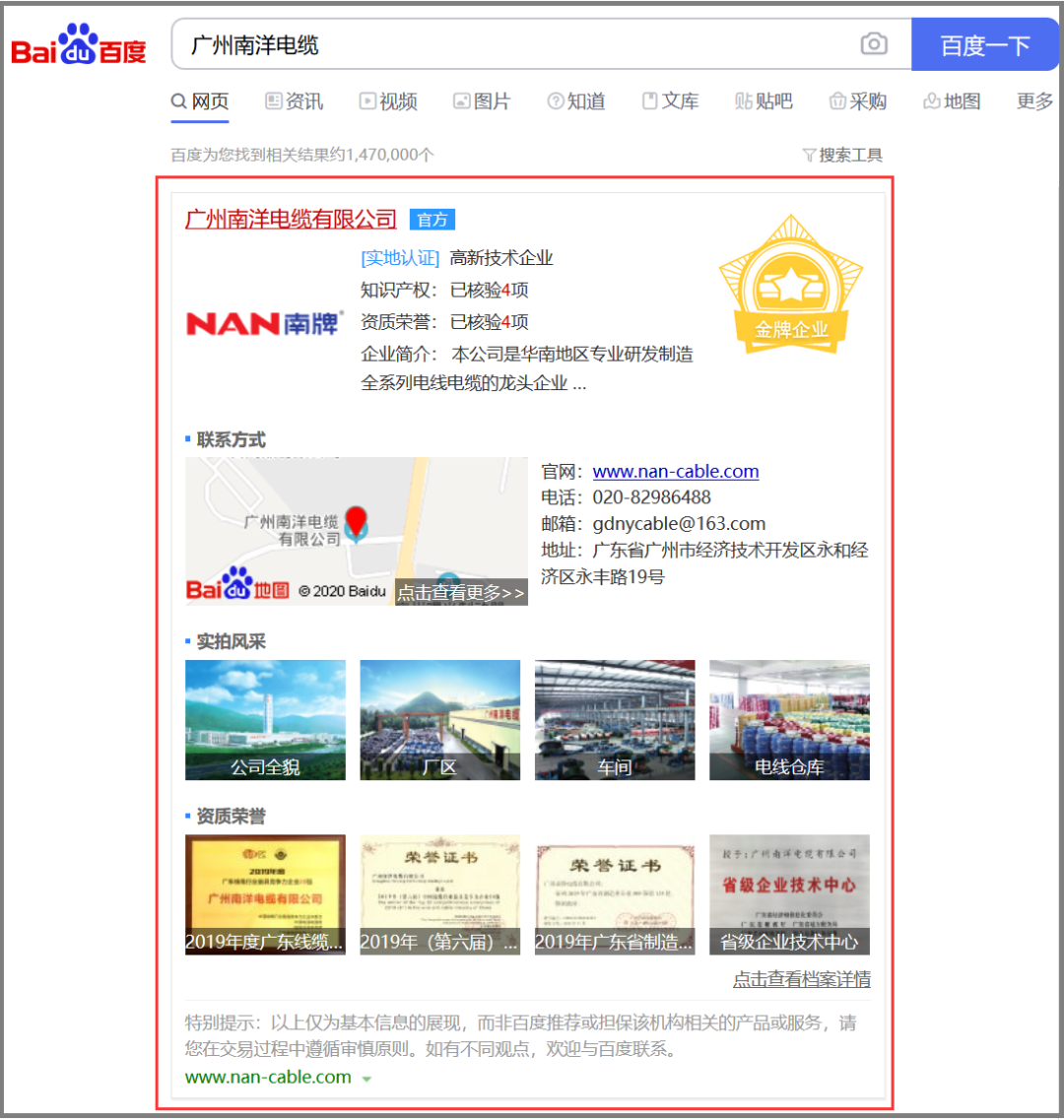Open camera image search icon
Viewport: 1064px width, 1120px height.
click(874, 44)
